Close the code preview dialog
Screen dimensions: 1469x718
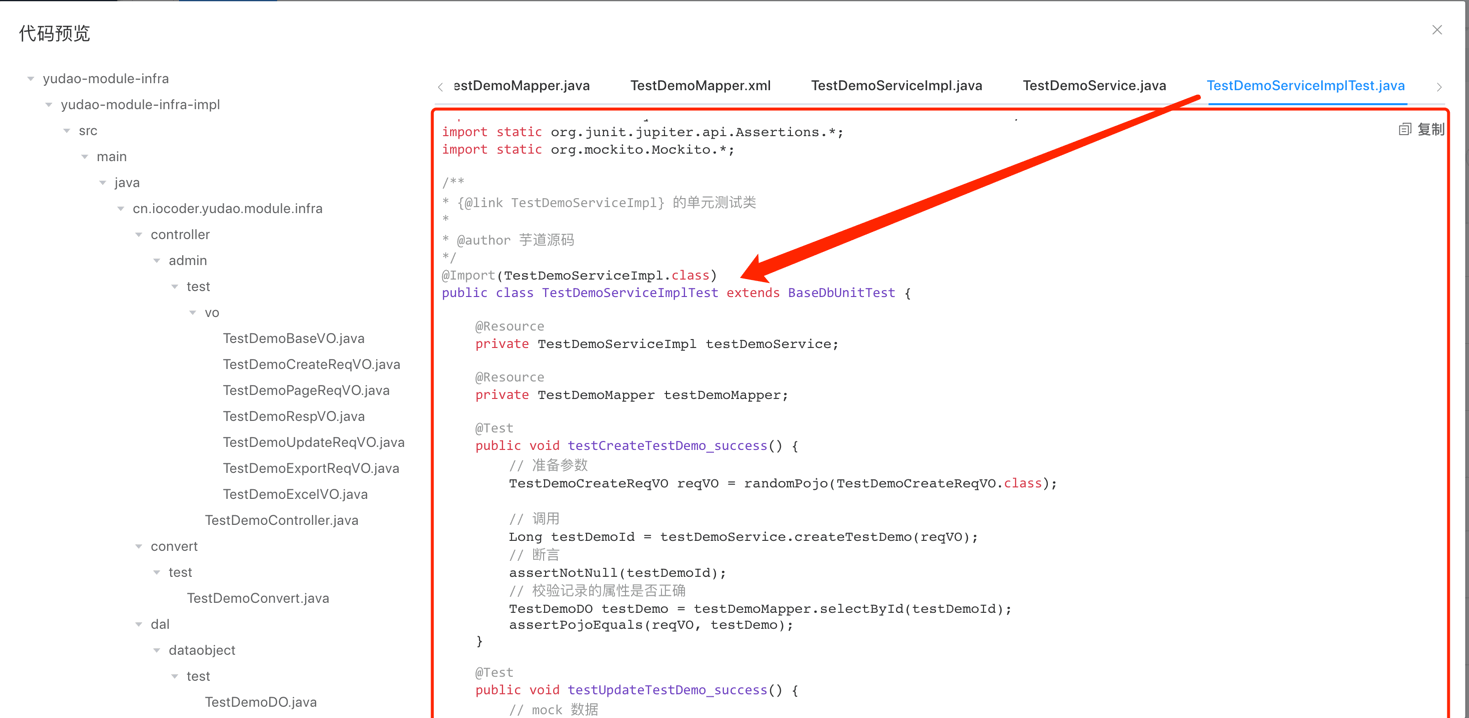[1437, 30]
